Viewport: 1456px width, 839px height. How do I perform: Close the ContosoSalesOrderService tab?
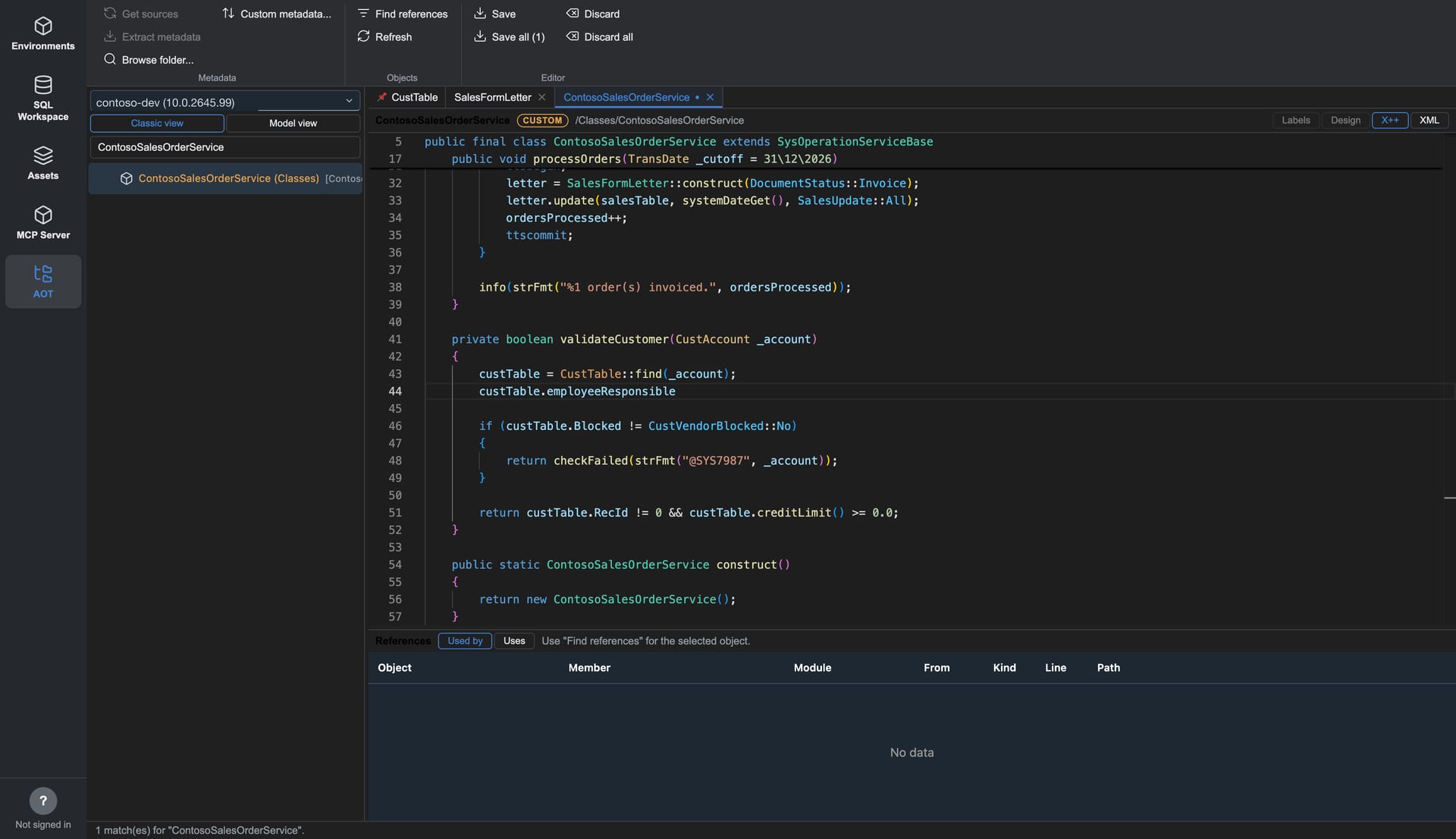click(x=710, y=97)
